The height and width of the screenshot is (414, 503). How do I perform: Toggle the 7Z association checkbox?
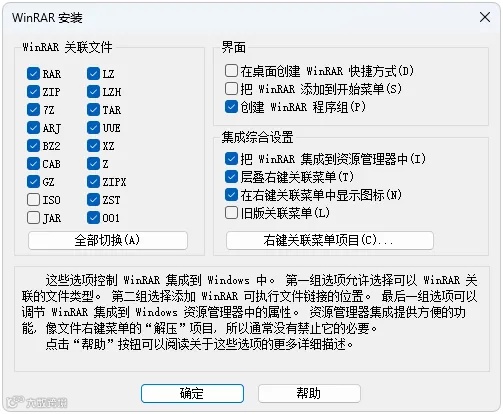[33, 110]
